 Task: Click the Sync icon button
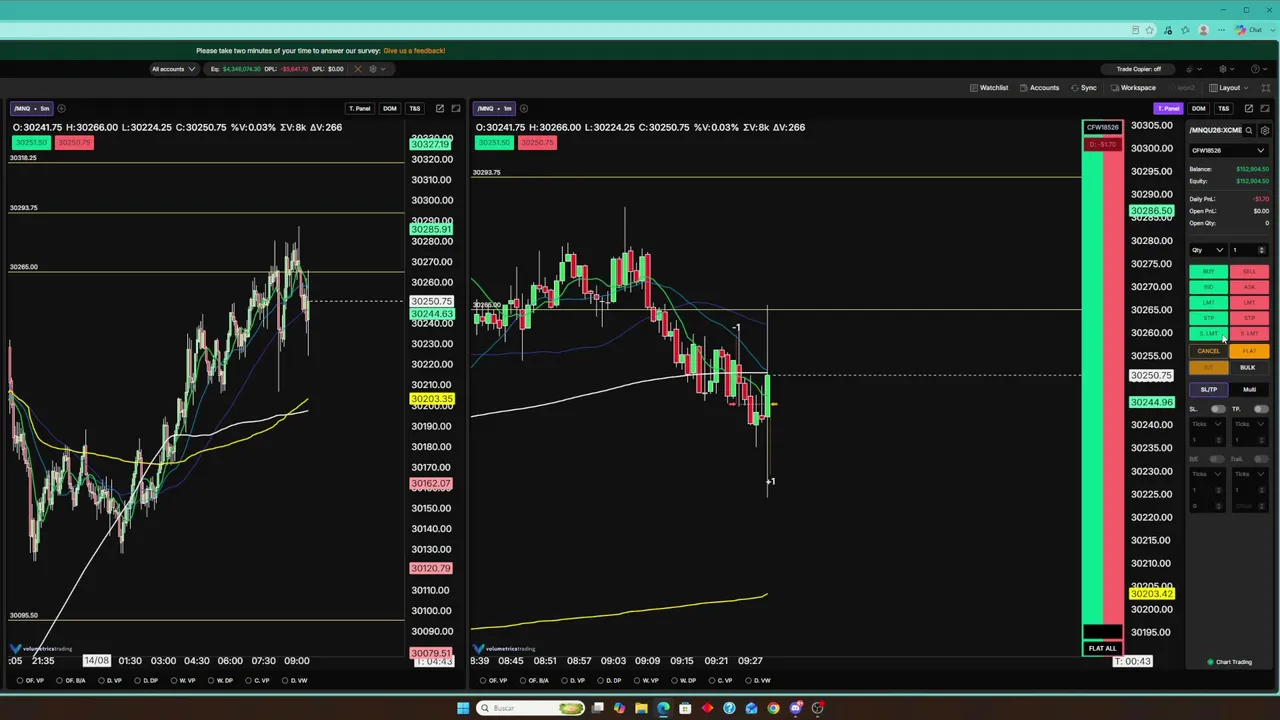[1084, 88]
